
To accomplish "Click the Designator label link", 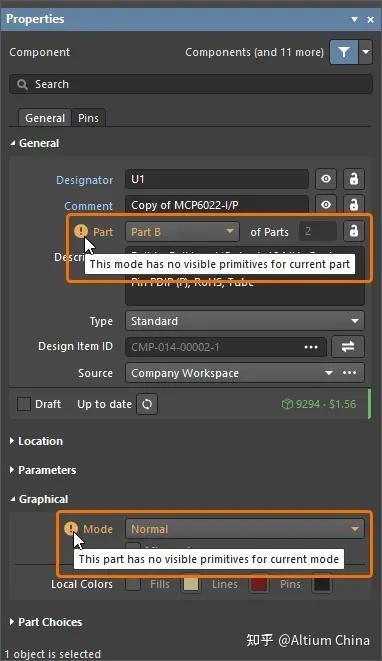I will pyautogui.click(x=84, y=180).
